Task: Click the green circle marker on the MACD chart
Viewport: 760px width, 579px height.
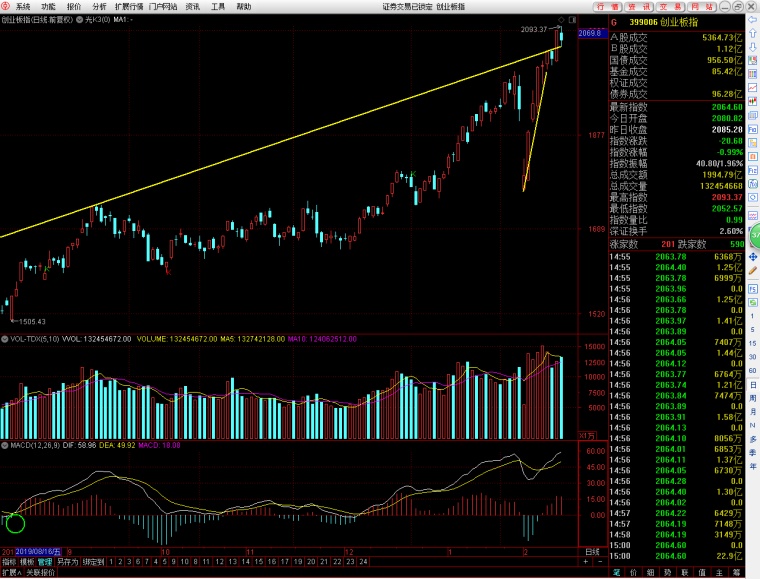Action: coord(15,521)
